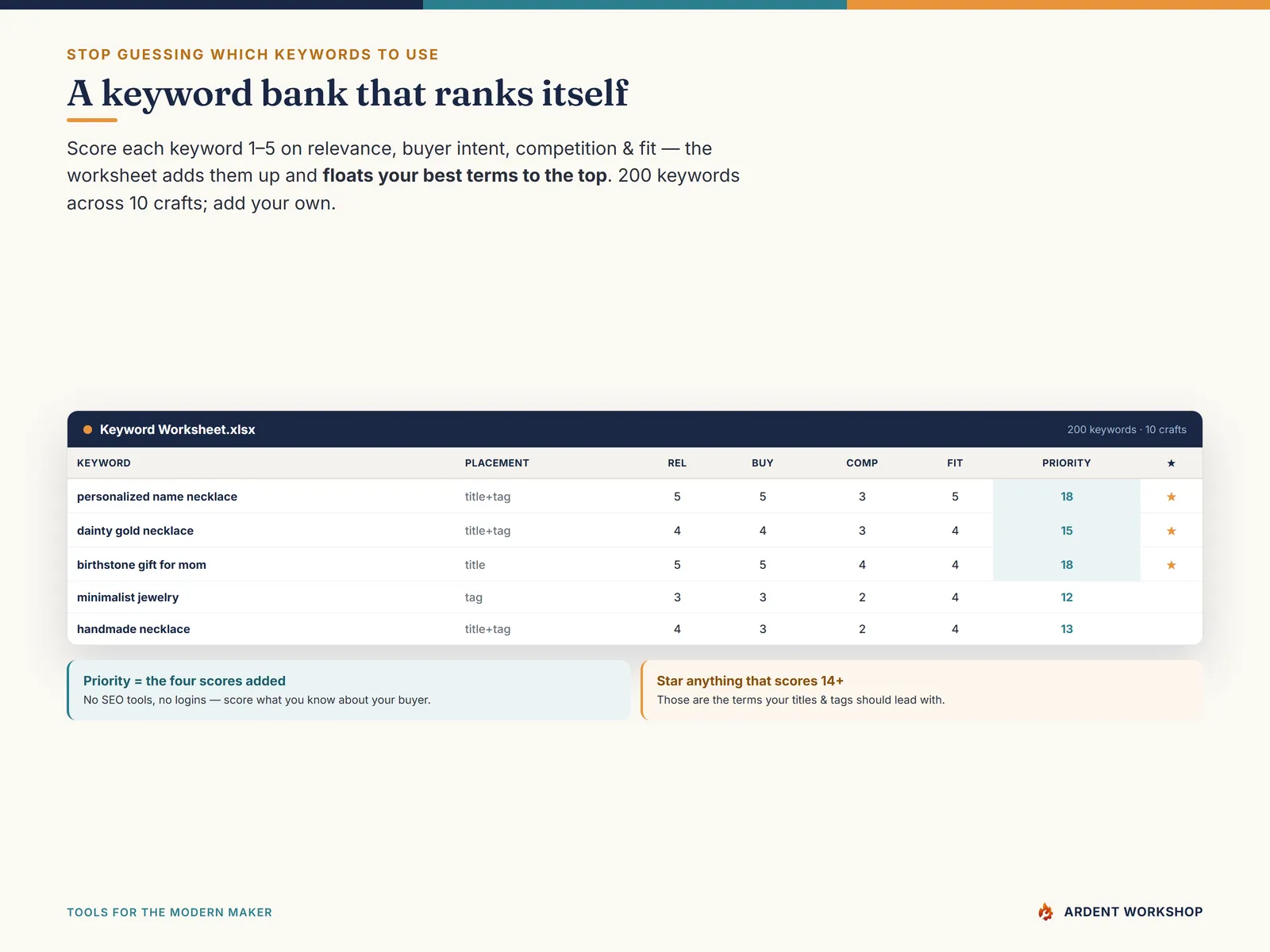Click the 'No SEO tools, no logins' sentence
This screenshot has height=952, width=1270.
point(257,700)
